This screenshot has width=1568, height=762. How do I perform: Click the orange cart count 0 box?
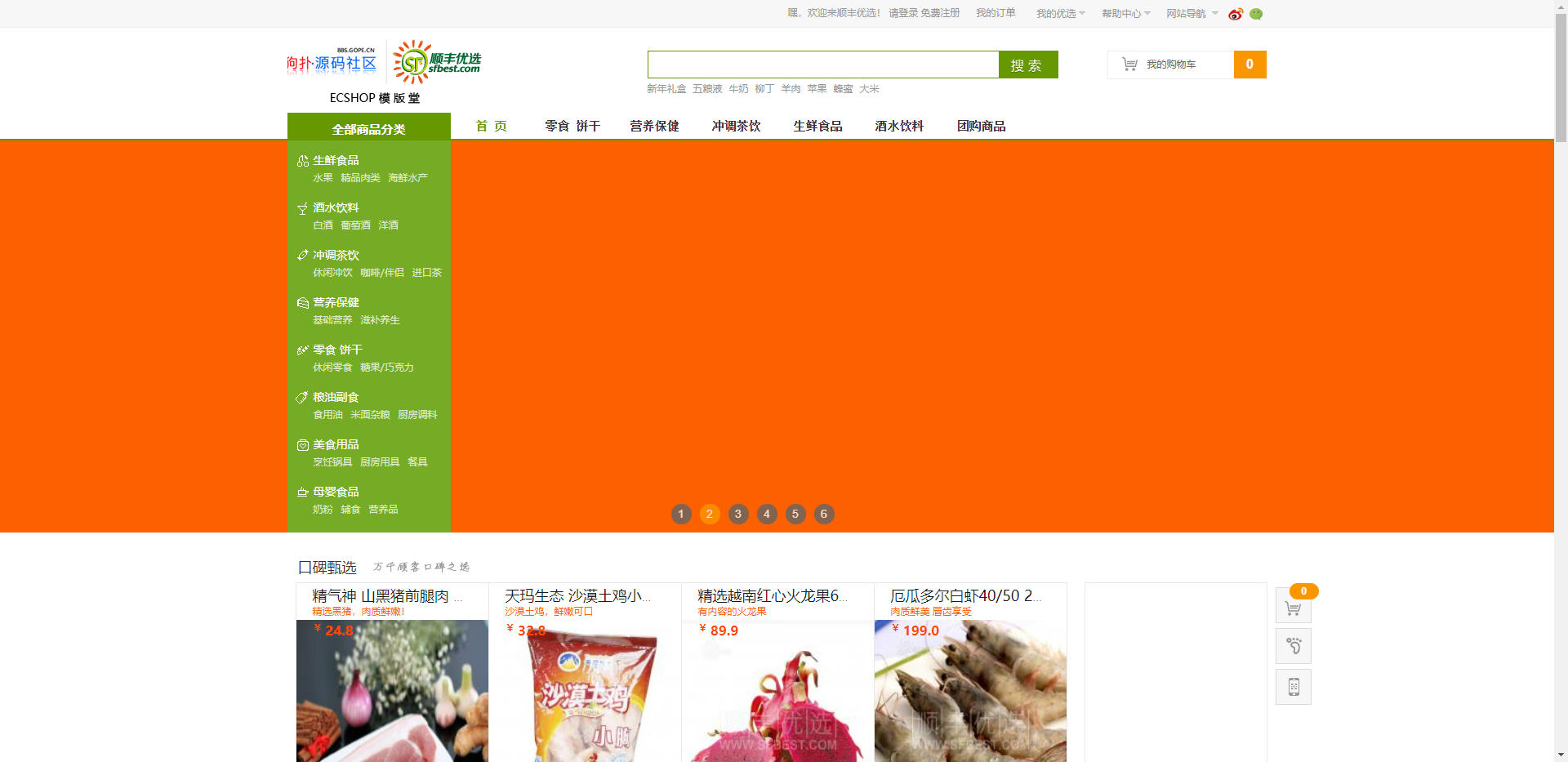(x=1250, y=65)
